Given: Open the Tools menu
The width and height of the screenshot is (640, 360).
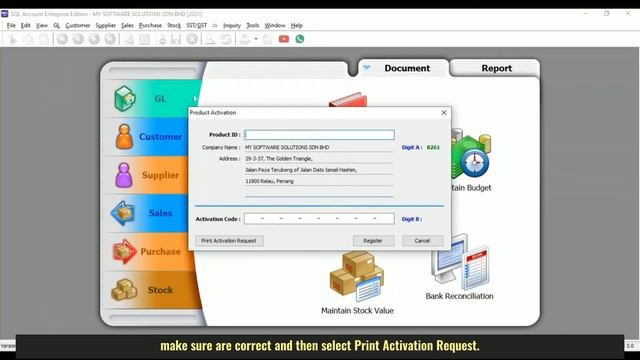Looking at the screenshot, I should (253, 25).
